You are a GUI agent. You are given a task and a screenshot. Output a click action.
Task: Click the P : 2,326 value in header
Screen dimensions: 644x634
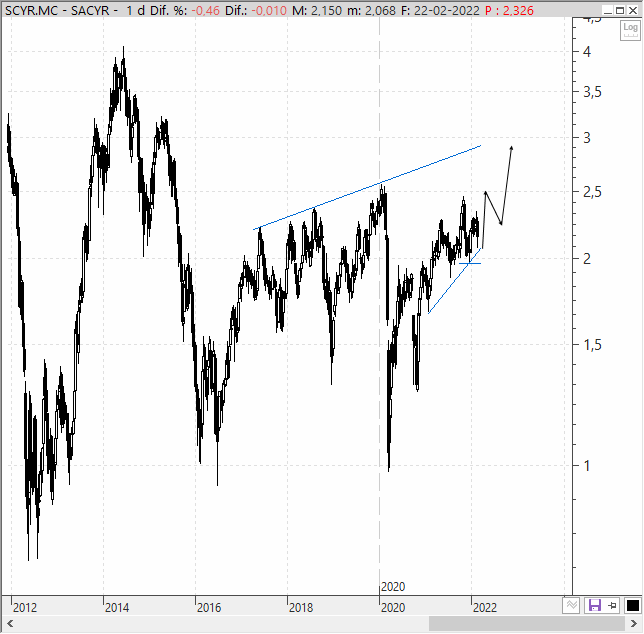[x=509, y=10]
